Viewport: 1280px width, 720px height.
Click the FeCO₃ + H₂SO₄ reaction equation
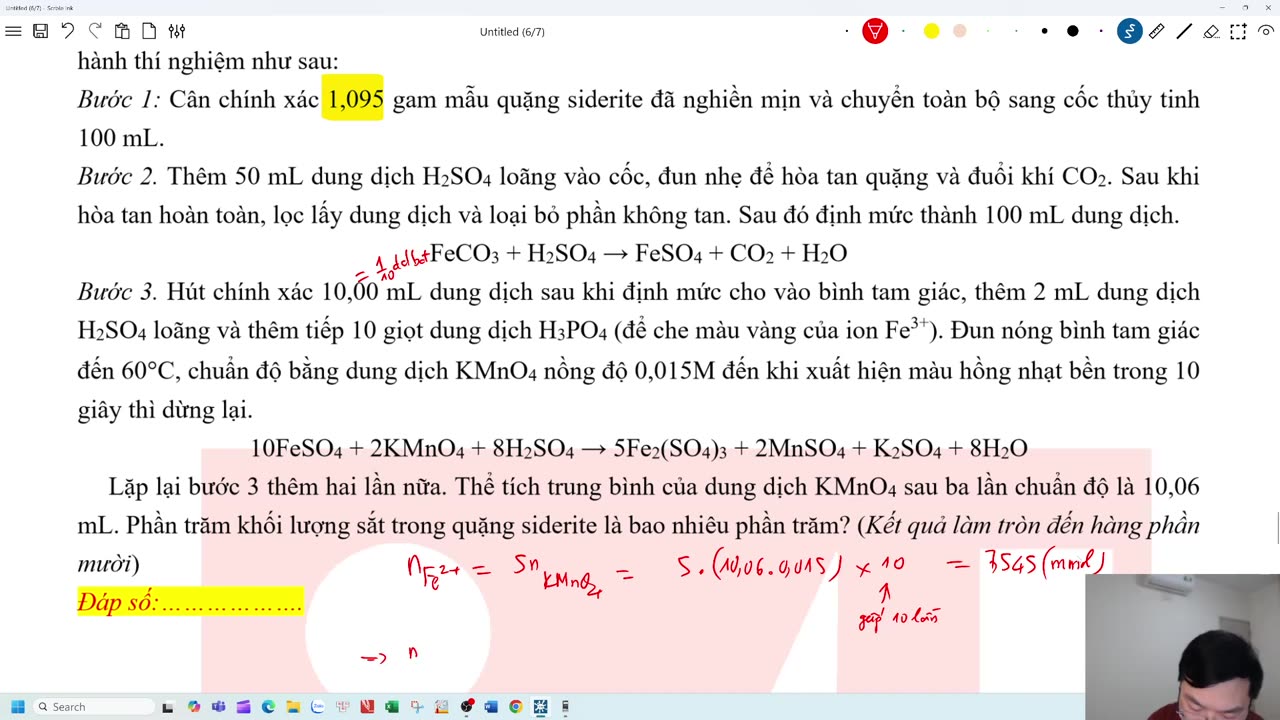(638, 254)
